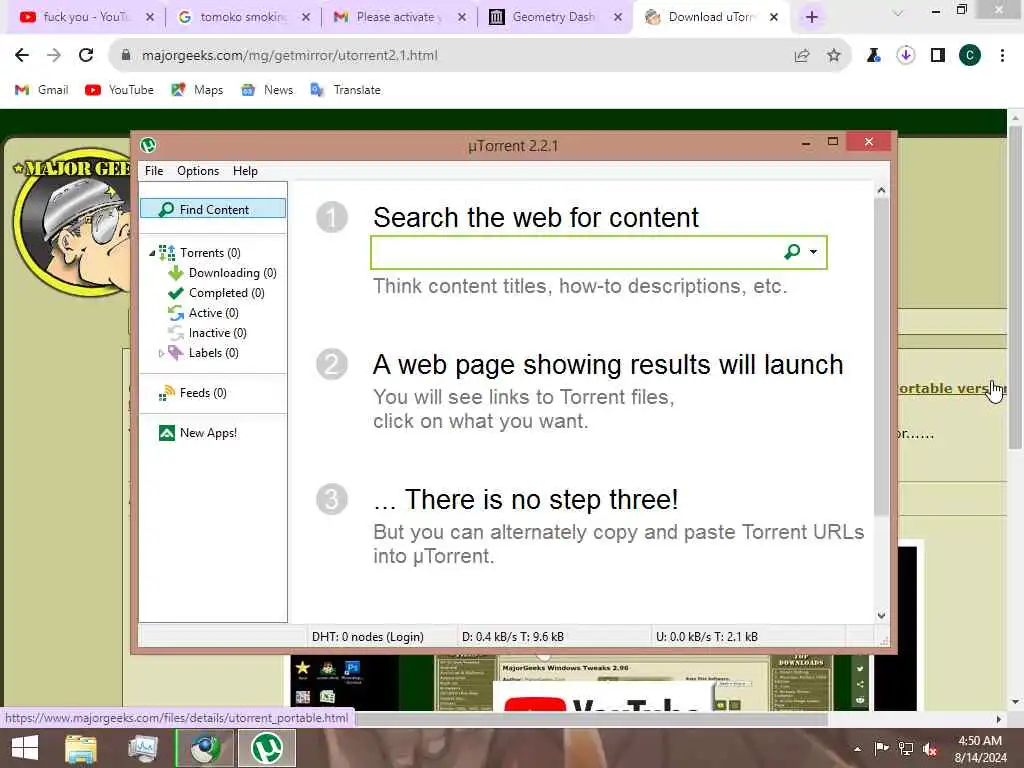Open Chrome three-dot menu
Screen dimensions: 1024x768
click(x=1002, y=56)
